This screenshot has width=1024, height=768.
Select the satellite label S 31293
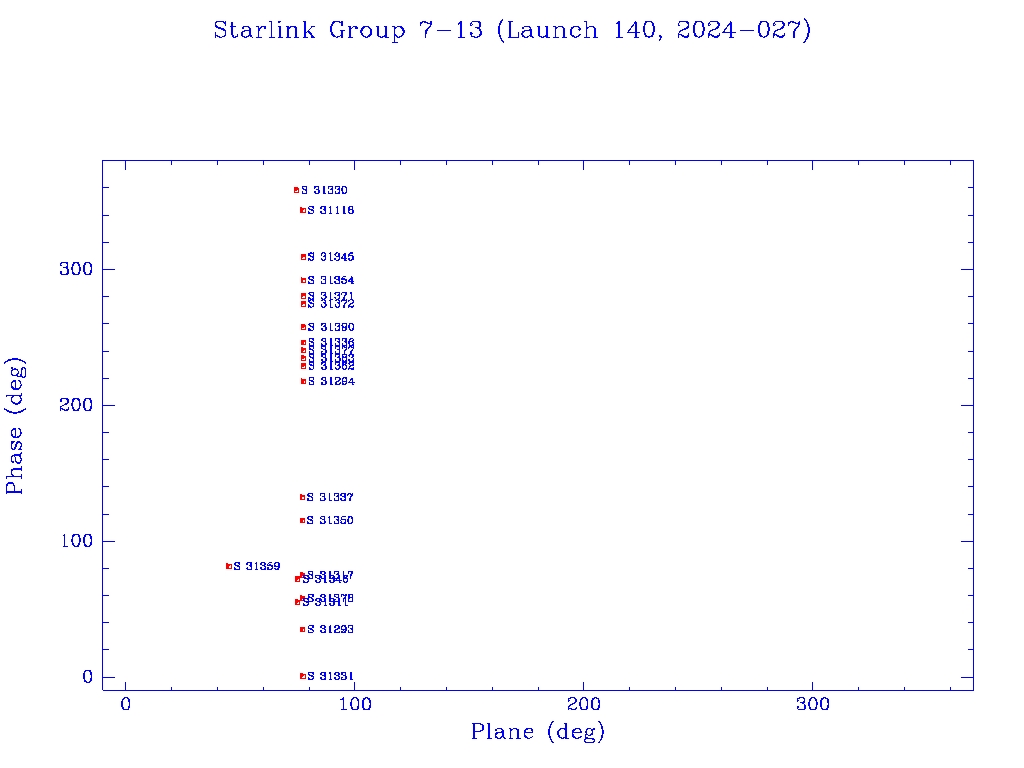[x=330, y=630]
